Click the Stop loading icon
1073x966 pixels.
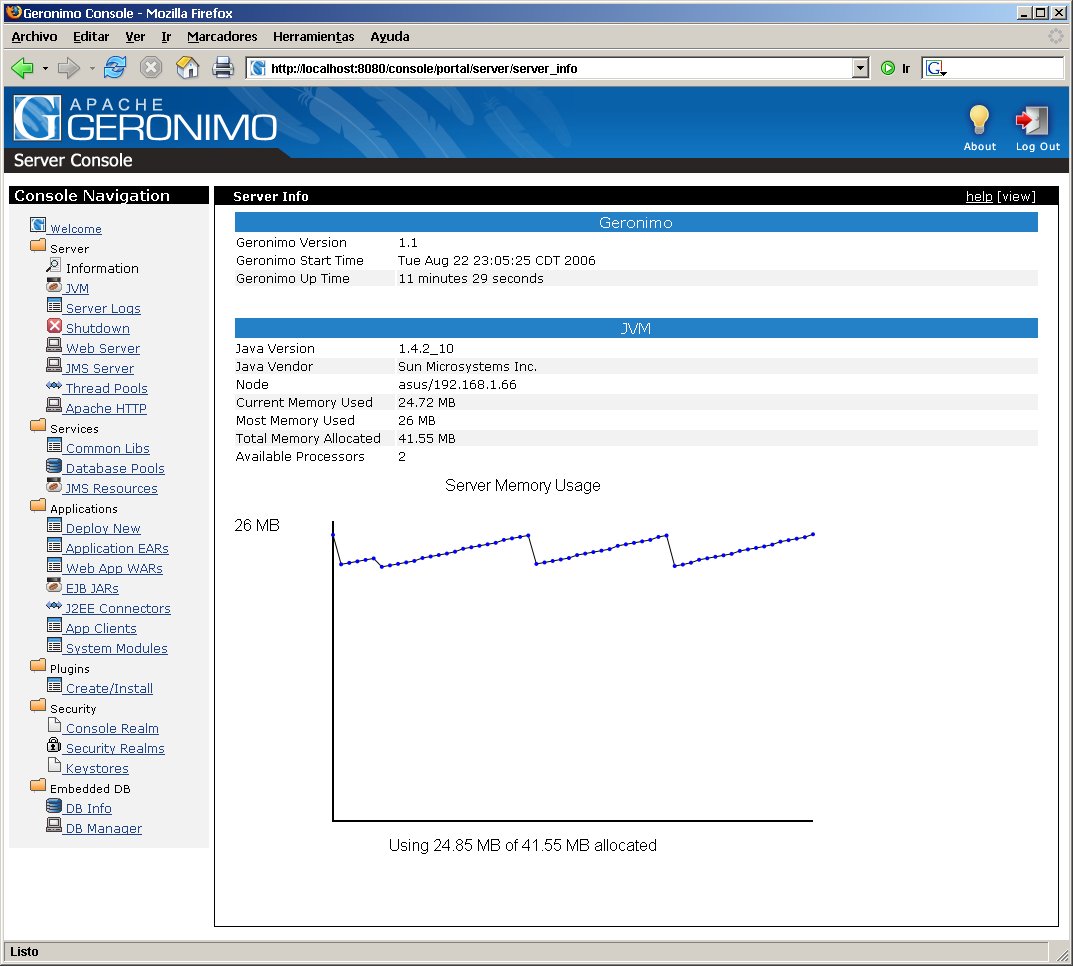[x=151, y=67]
